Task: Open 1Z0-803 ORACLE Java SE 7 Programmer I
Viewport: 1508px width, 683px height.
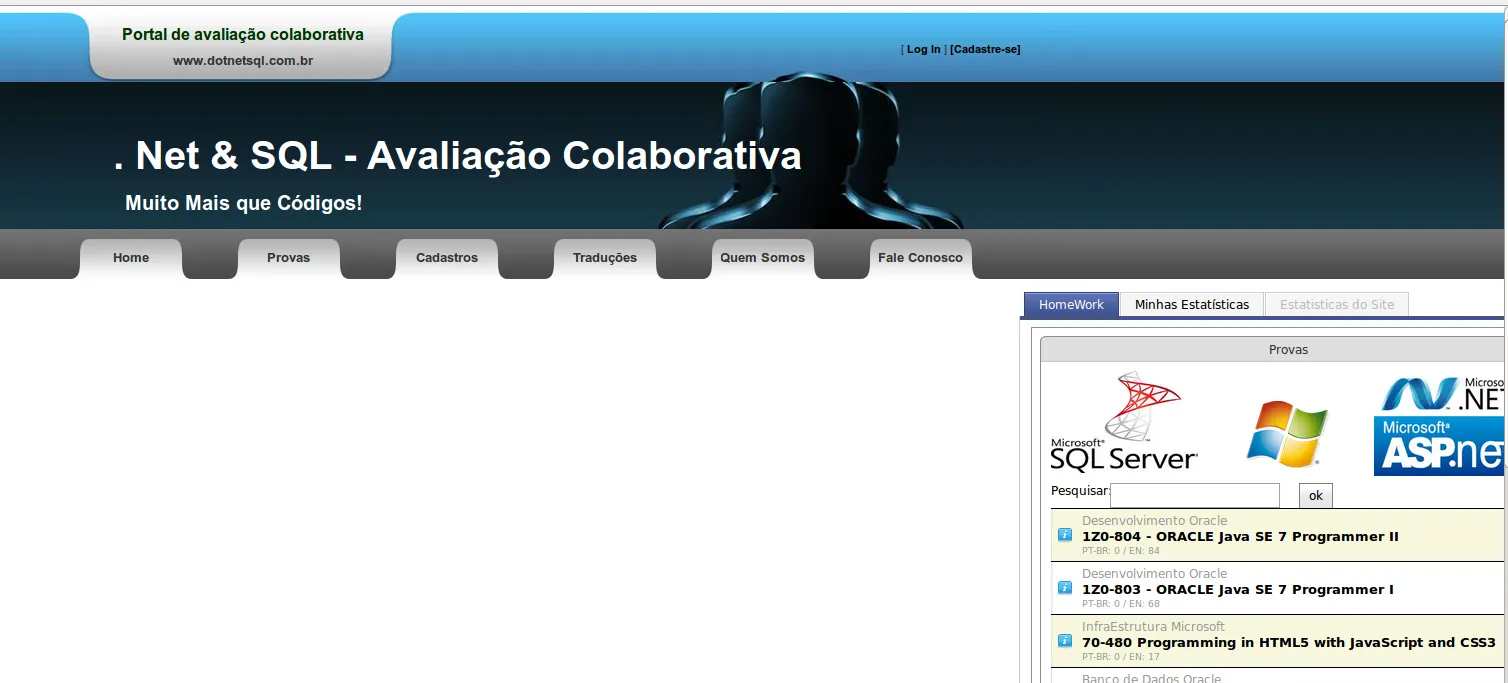Action: (1238, 590)
